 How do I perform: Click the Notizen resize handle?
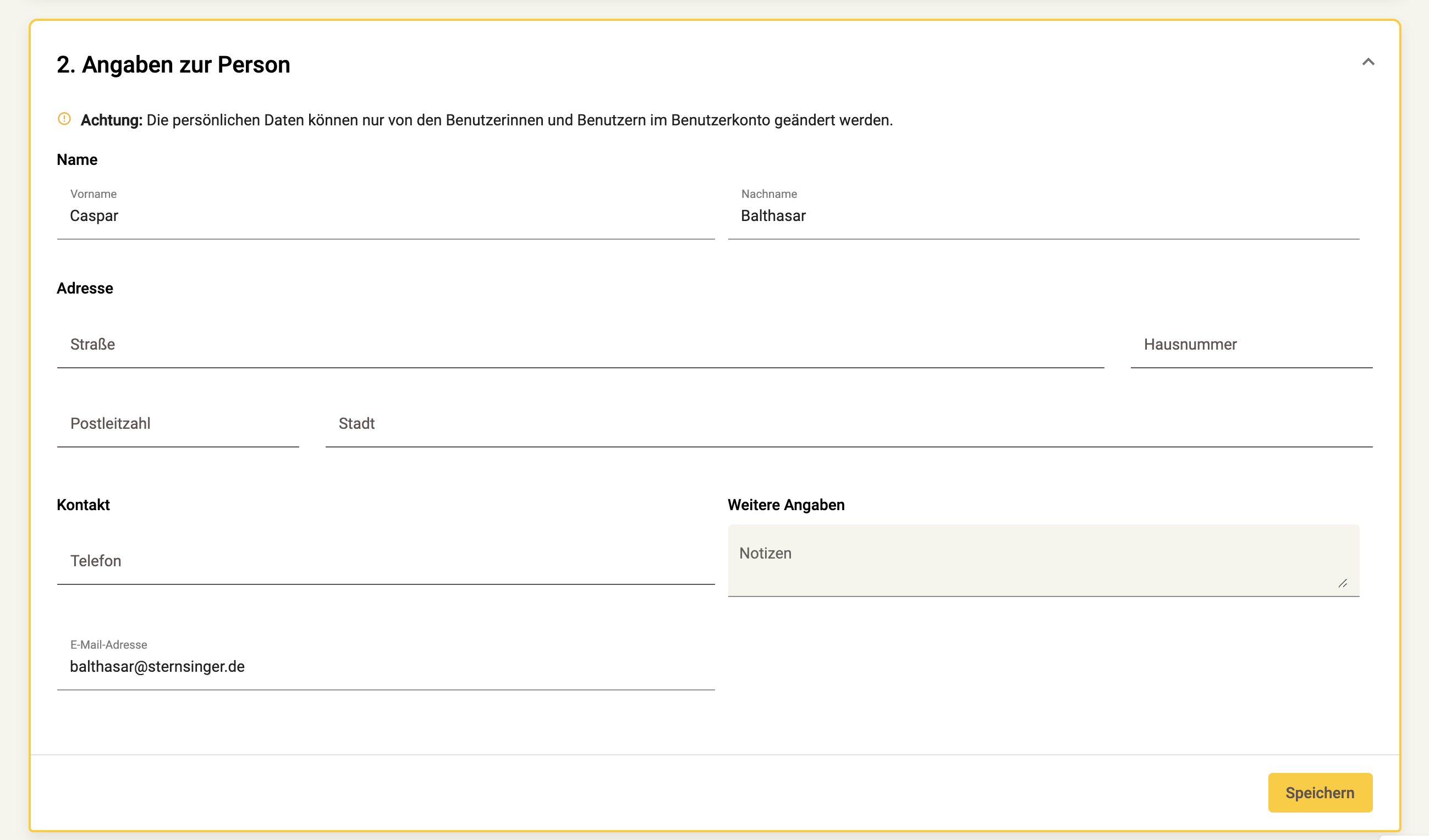click(1342, 583)
